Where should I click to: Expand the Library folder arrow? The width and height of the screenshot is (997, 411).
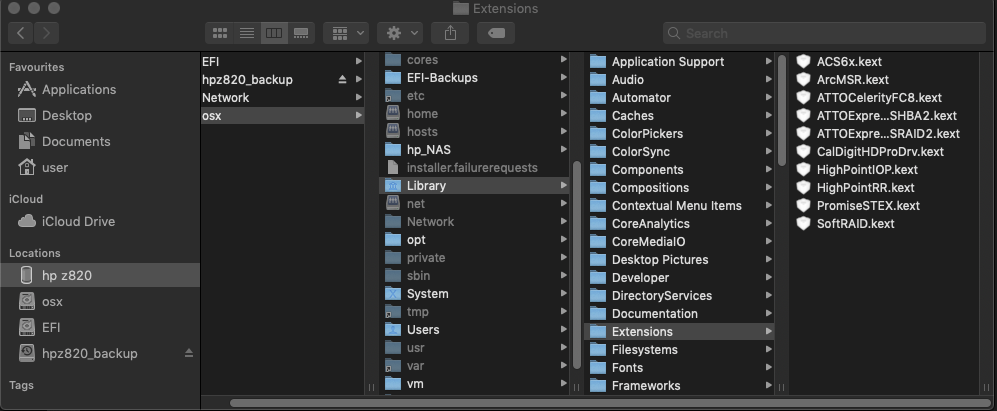coord(563,186)
